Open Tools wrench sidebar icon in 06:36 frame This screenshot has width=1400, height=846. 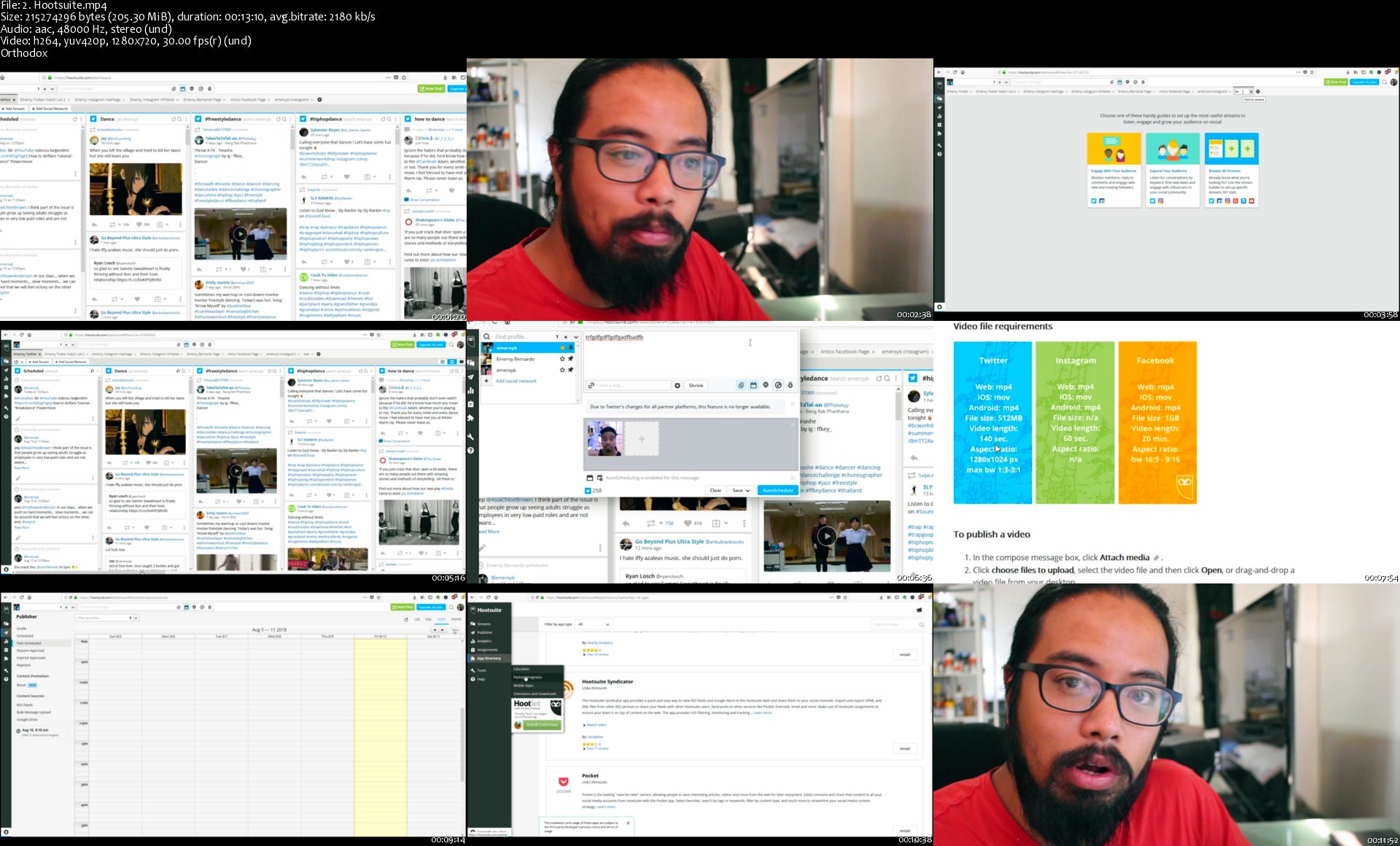pyautogui.click(x=471, y=436)
